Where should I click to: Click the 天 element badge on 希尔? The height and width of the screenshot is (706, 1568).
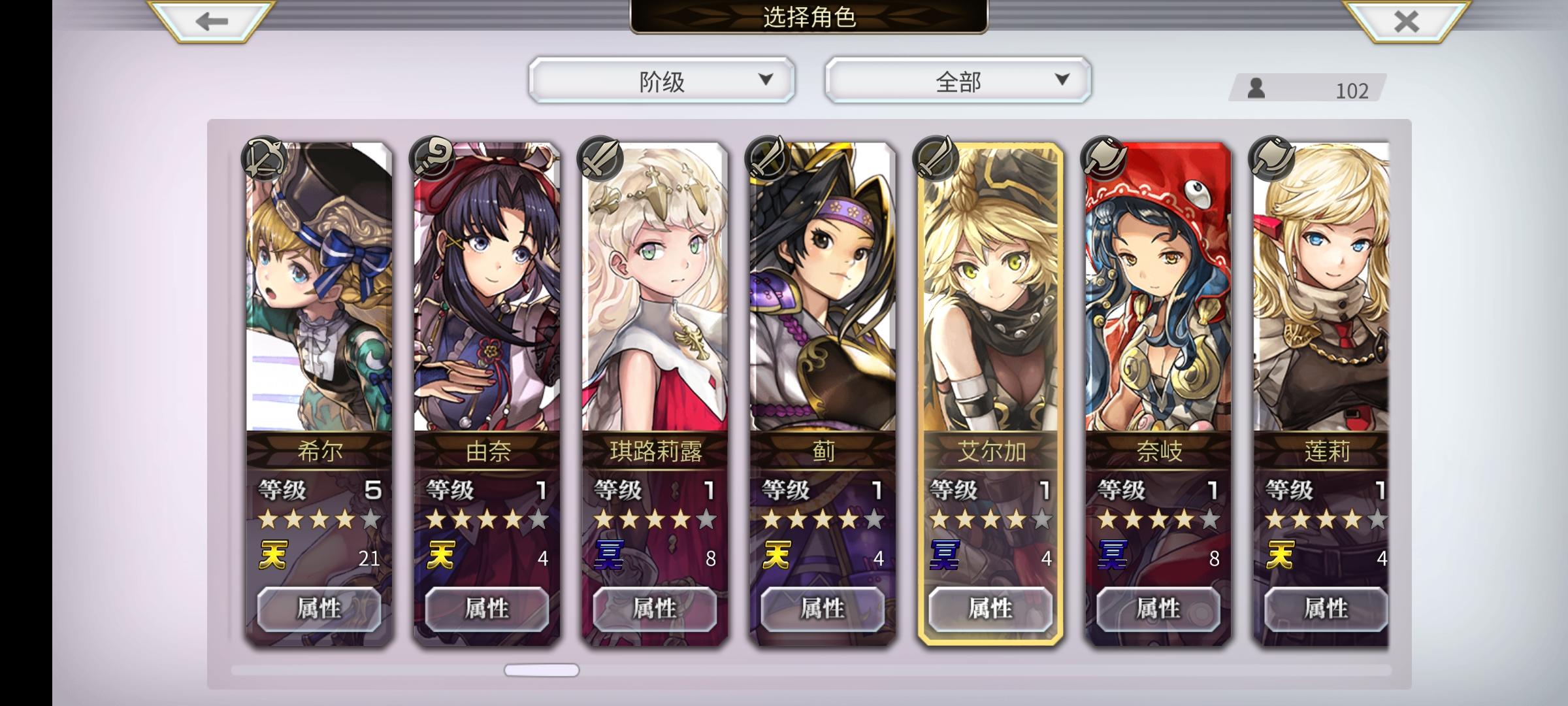pos(273,556)
